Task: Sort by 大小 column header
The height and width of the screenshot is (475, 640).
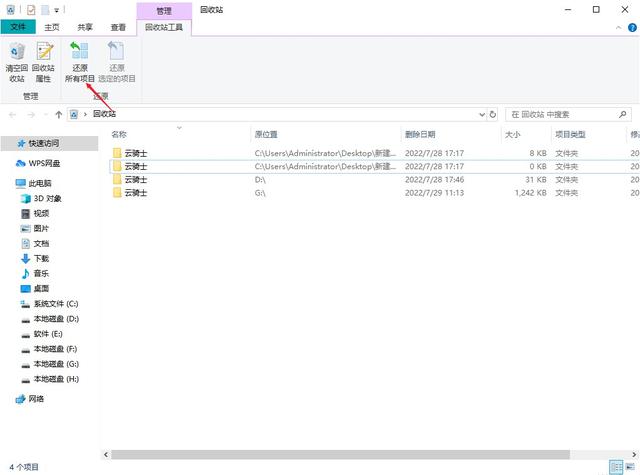Action: (x=513, y=134)
